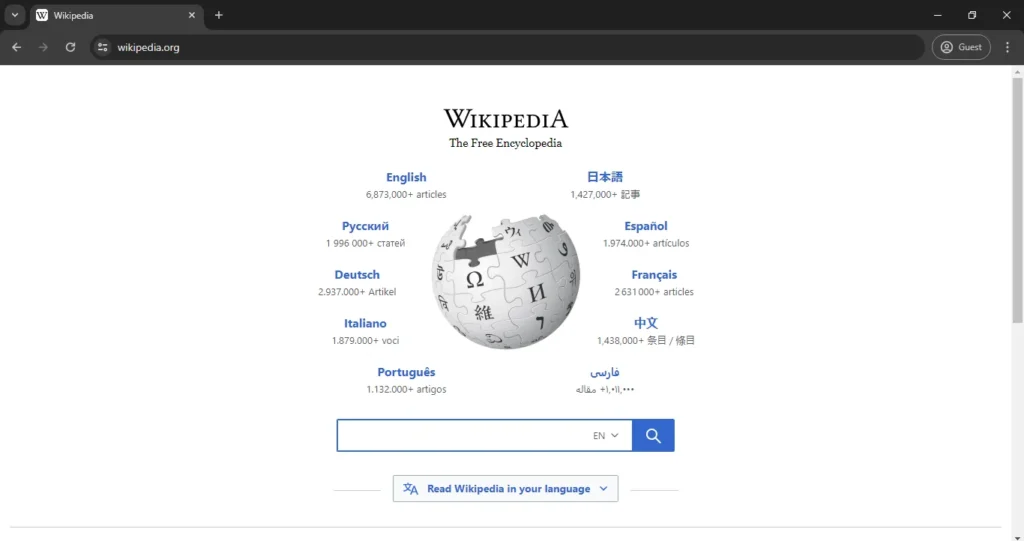
Task: Click the "1,427,000+ 記事" text
Action: [x=605, y=195]
